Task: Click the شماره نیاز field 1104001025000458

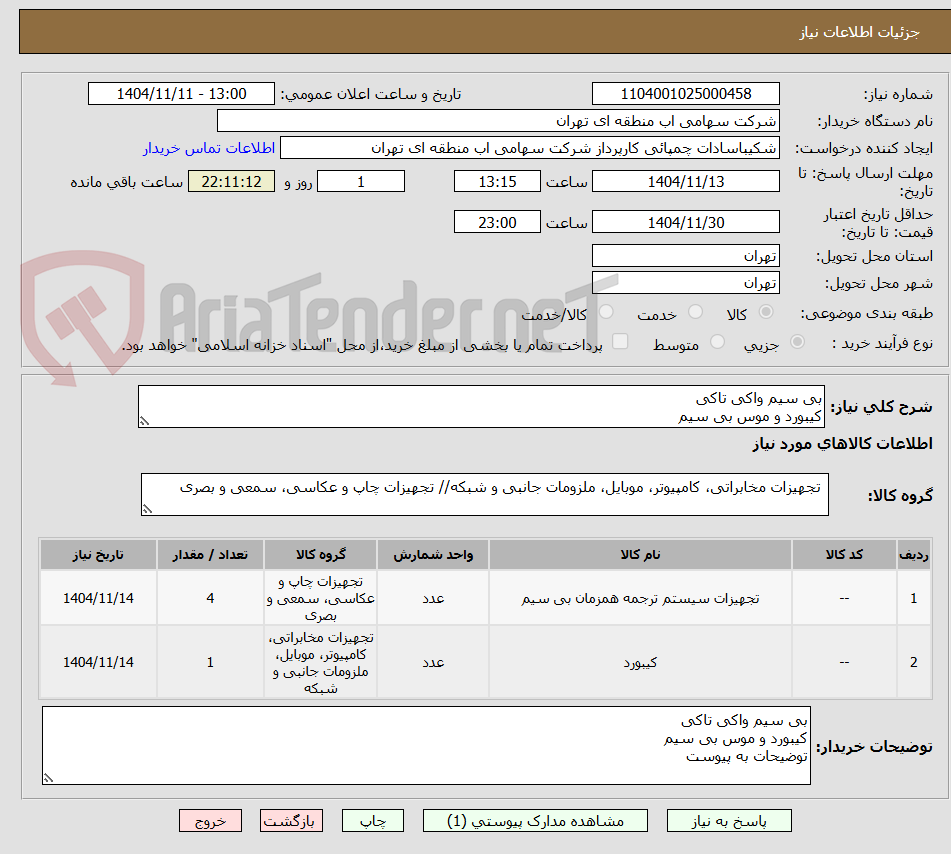Action: [x=685, y=94]
